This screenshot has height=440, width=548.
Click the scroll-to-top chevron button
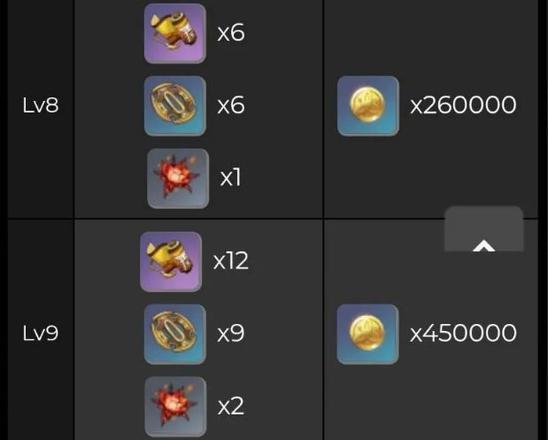click(484, 229)
